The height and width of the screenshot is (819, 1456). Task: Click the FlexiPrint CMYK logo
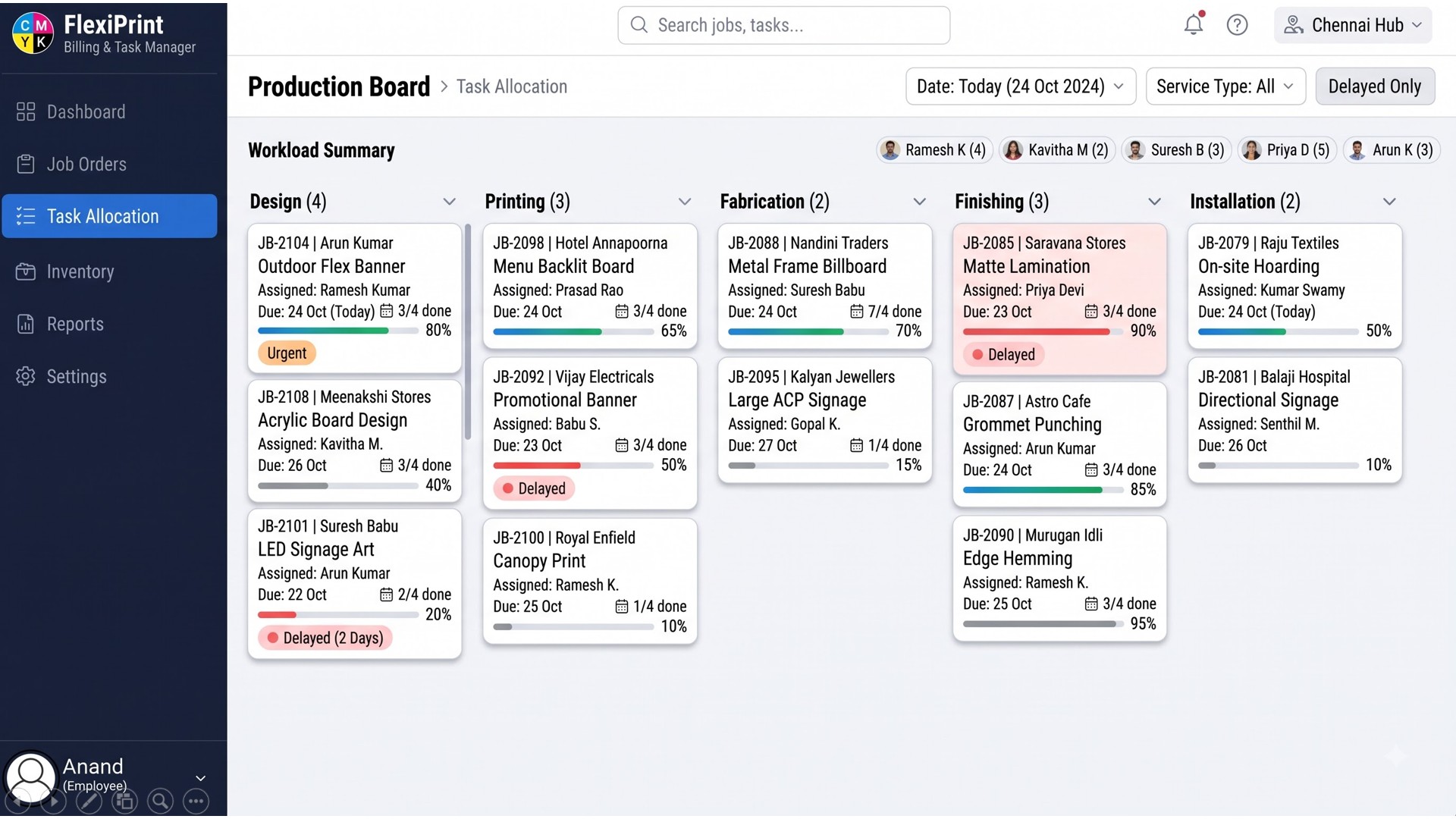point(33,33)
